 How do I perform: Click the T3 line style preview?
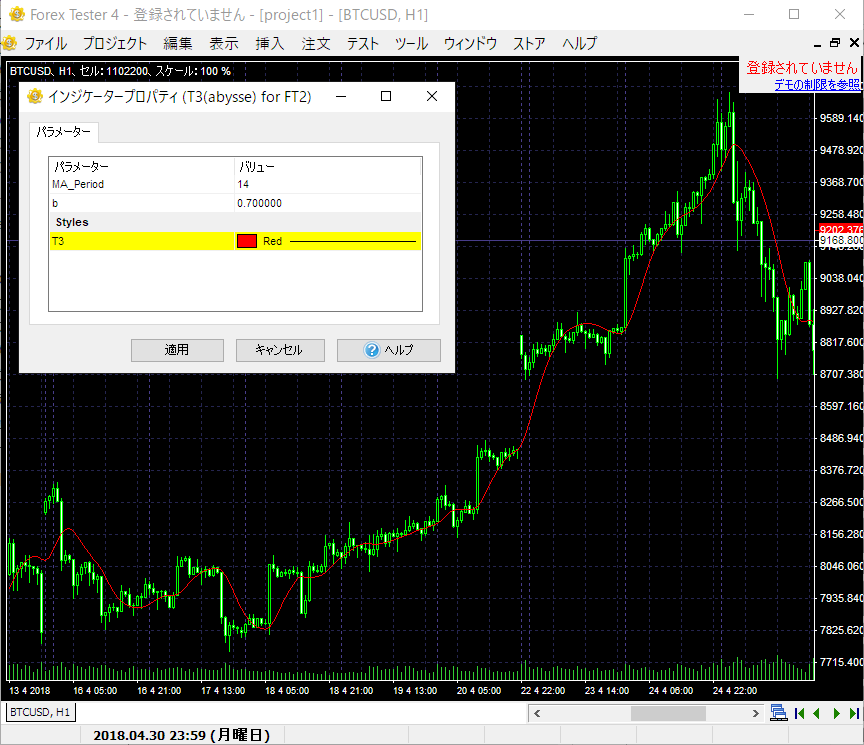353,241
